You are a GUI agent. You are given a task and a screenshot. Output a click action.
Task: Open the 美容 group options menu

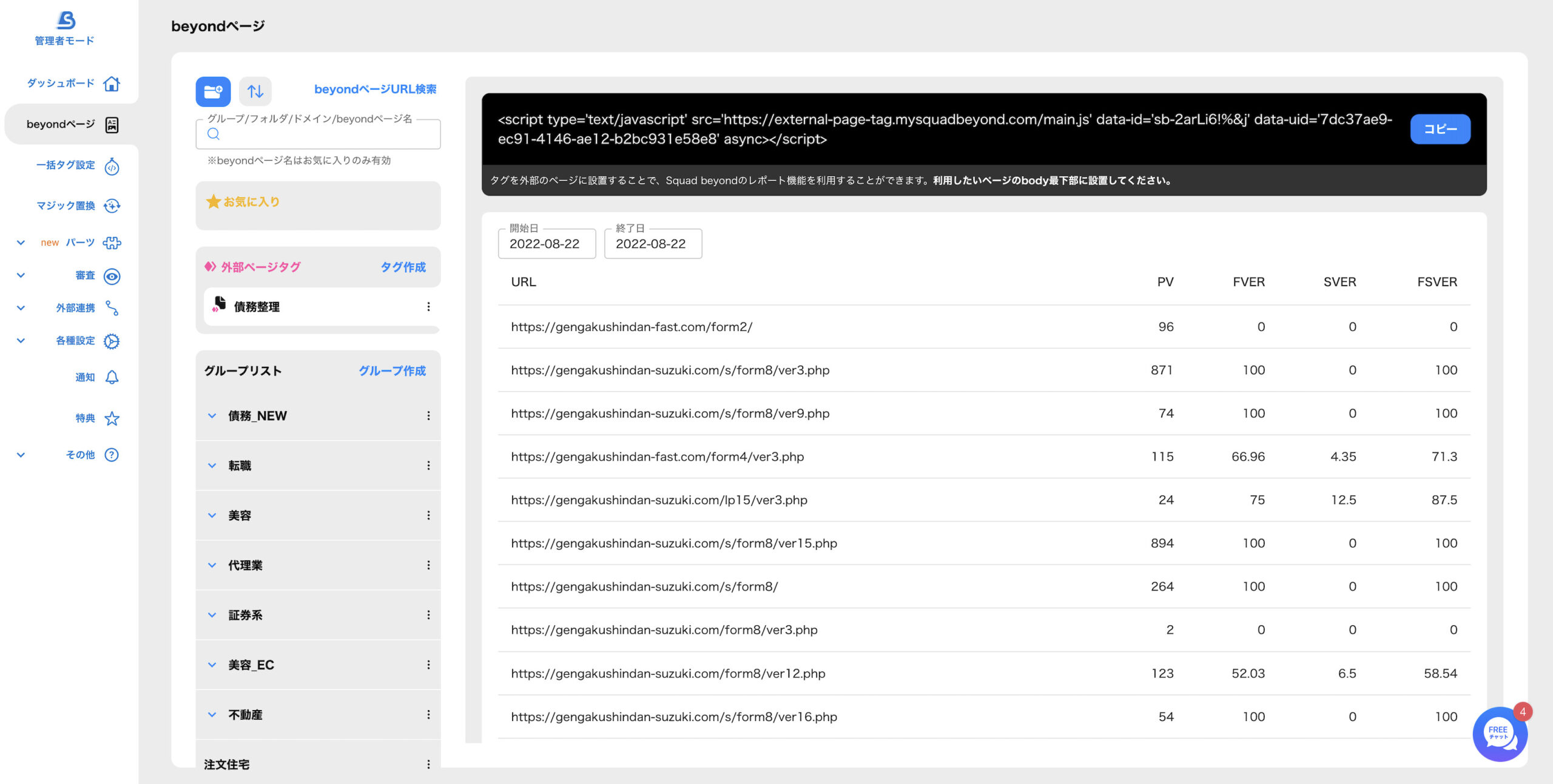[x=428, y=515]
